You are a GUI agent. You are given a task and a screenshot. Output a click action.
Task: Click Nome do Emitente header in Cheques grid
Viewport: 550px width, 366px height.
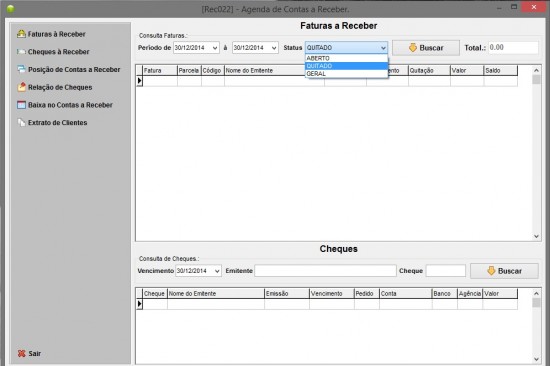pyautogui.click(x=216, y=294)
